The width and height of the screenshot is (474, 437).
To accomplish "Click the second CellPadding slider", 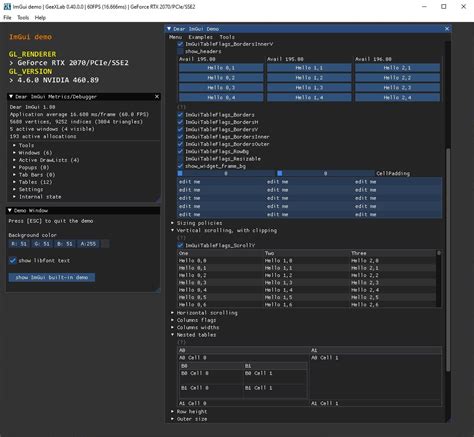I will tap(326, 173).
